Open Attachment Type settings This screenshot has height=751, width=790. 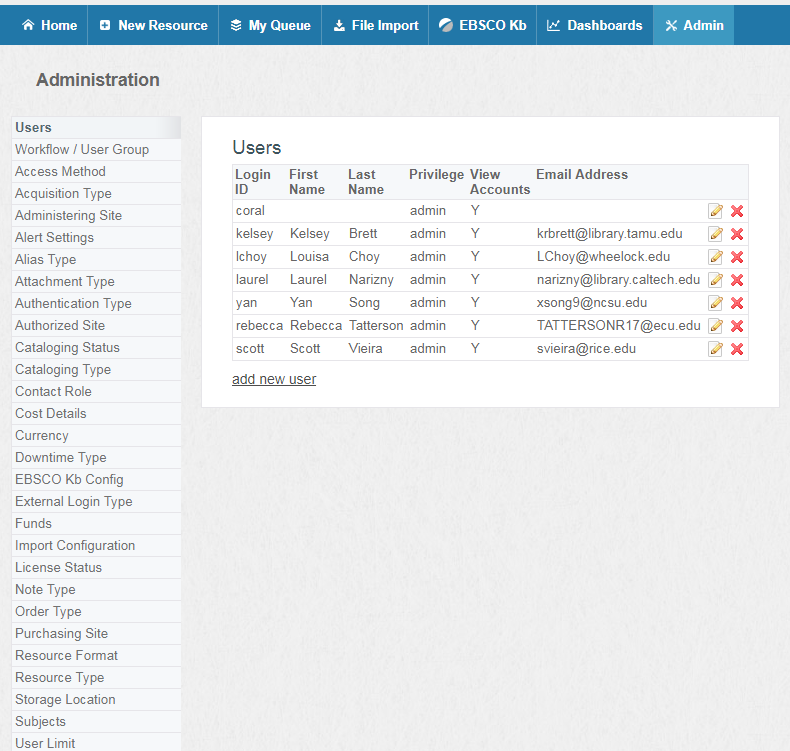[96, 282]
